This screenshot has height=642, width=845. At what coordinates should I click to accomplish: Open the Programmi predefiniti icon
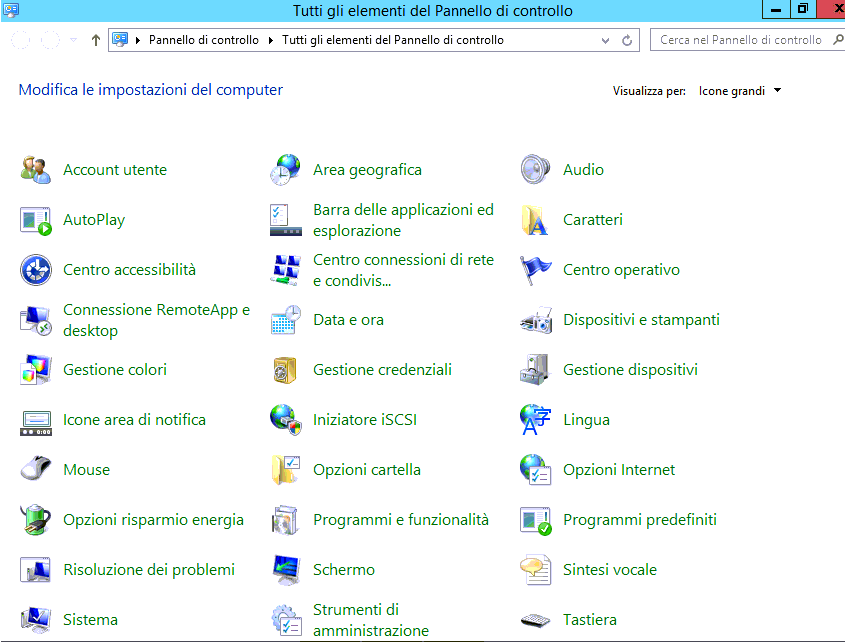[x=535, y=521]
